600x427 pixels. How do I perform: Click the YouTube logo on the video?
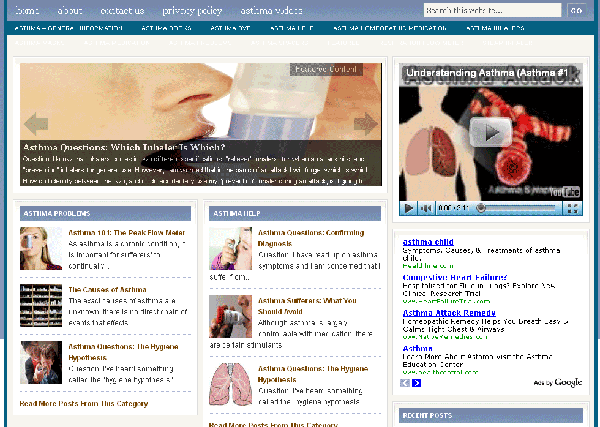click(564, 192)
